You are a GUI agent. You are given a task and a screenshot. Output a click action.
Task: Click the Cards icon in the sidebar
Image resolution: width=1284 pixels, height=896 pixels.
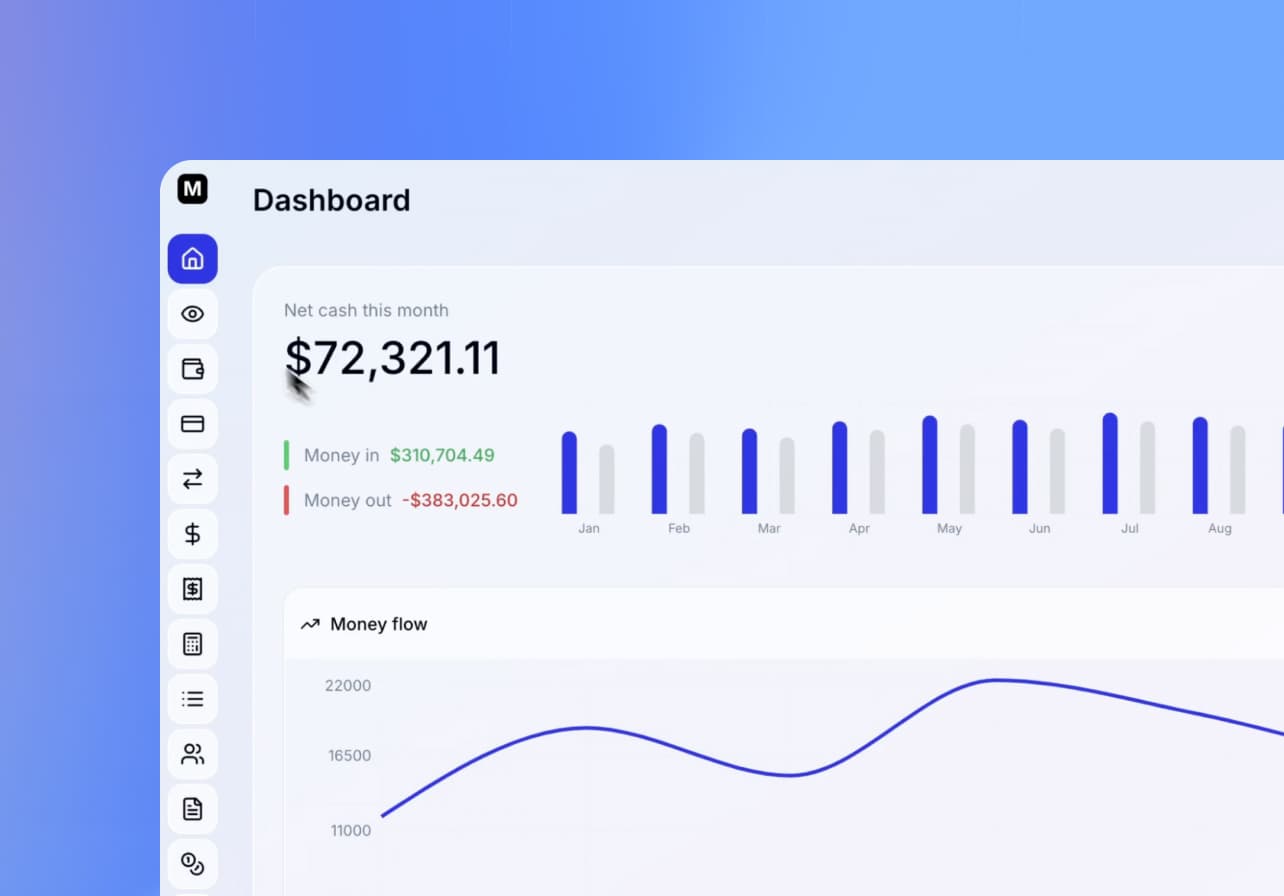pyautogui.click(x=192, y=424)
